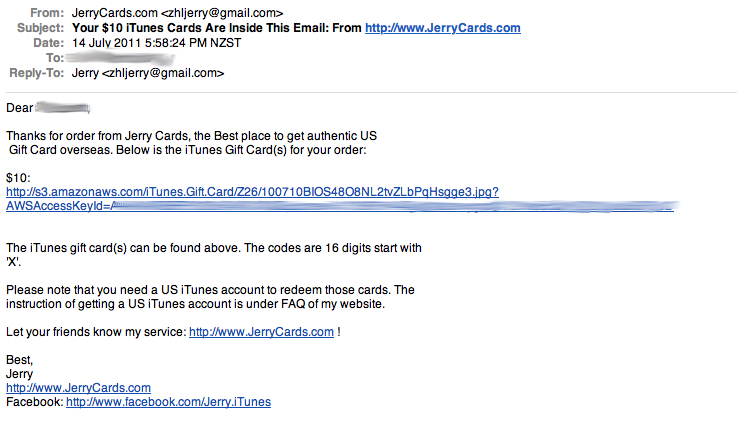Click the blurred name after 'Dear'
Image resolution: width=737 pixels, height=431 pixels.
[x=63, y=108]
